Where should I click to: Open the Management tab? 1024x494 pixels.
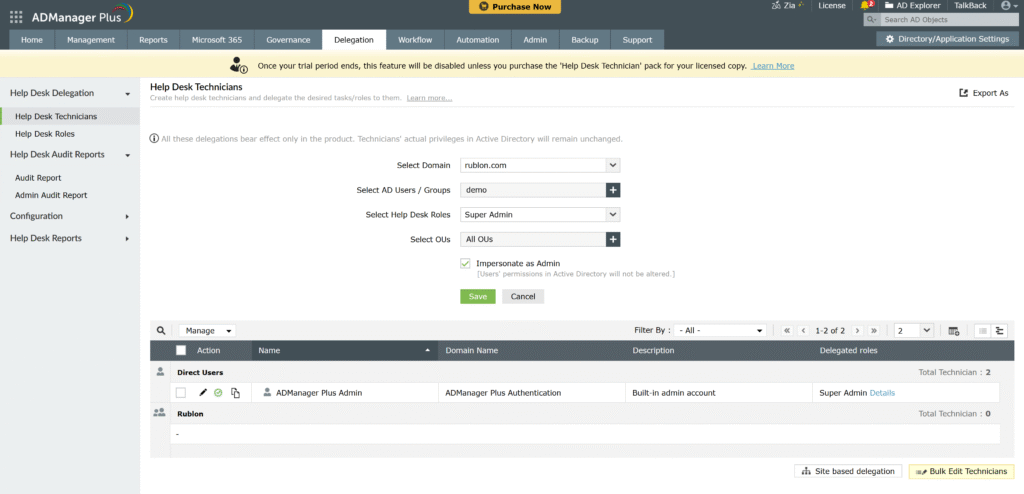tap(91, 40)
